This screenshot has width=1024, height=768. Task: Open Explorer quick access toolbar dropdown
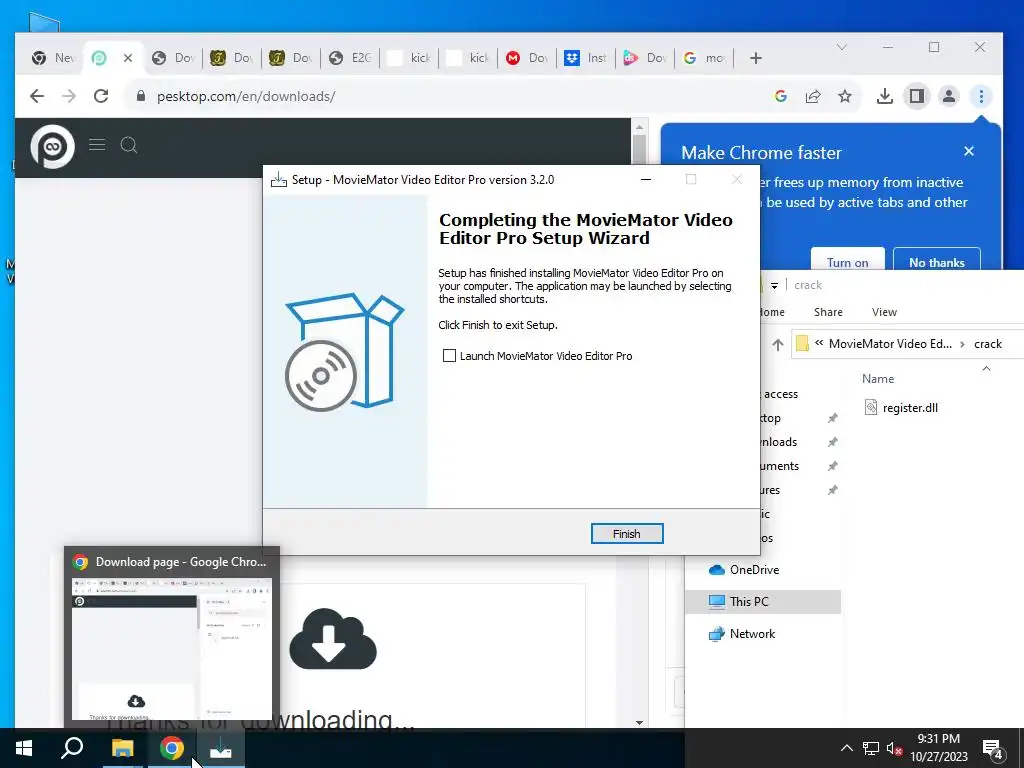tap(774, 285)
